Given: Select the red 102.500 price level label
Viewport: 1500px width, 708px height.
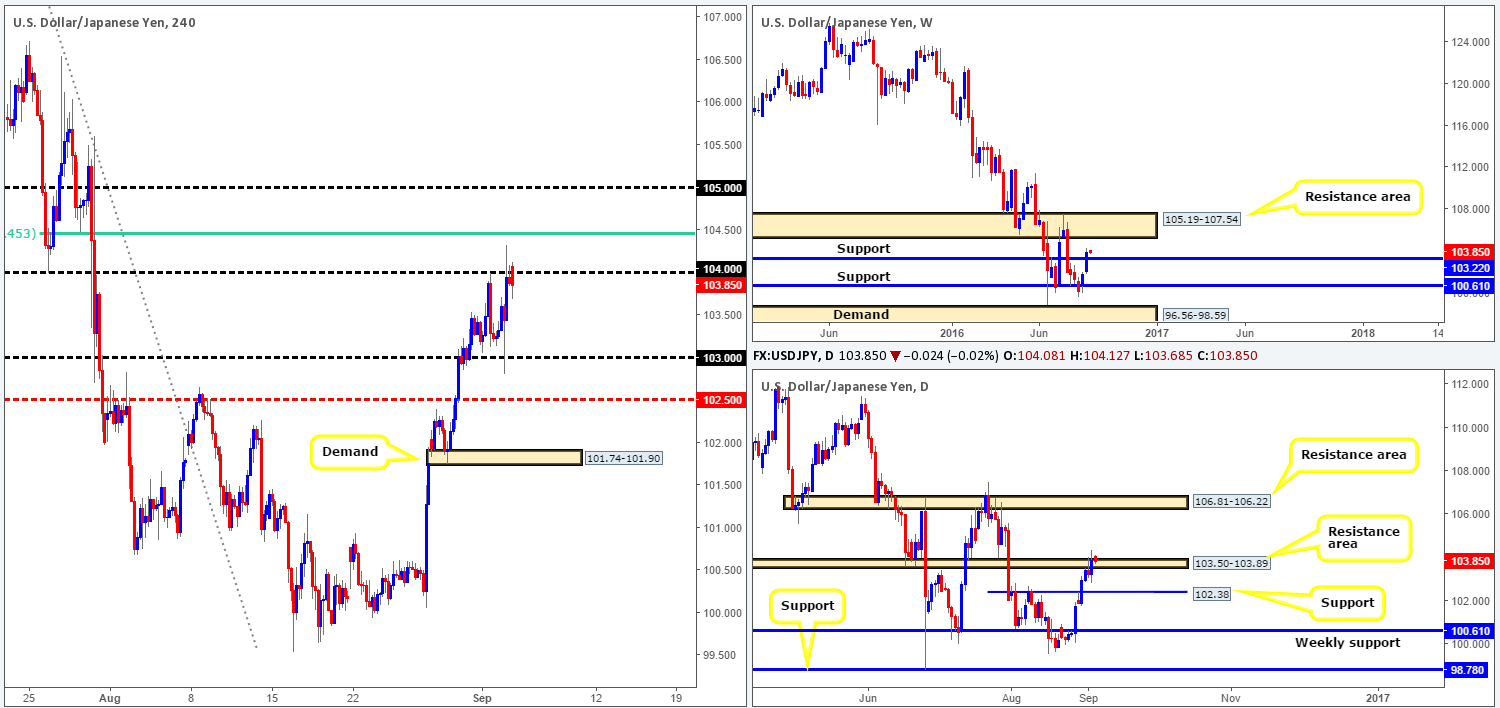Looking at the screenshot, I should coord(720,400).
